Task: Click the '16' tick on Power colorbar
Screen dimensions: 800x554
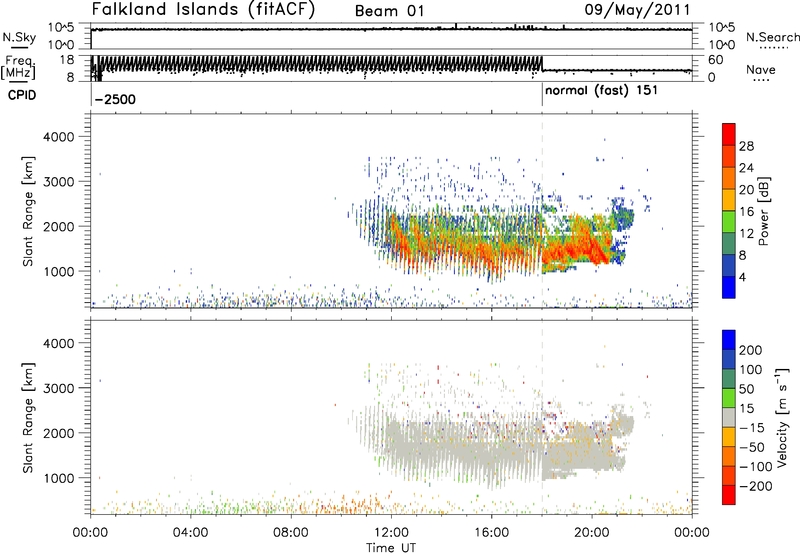Action: click(746, 212)
